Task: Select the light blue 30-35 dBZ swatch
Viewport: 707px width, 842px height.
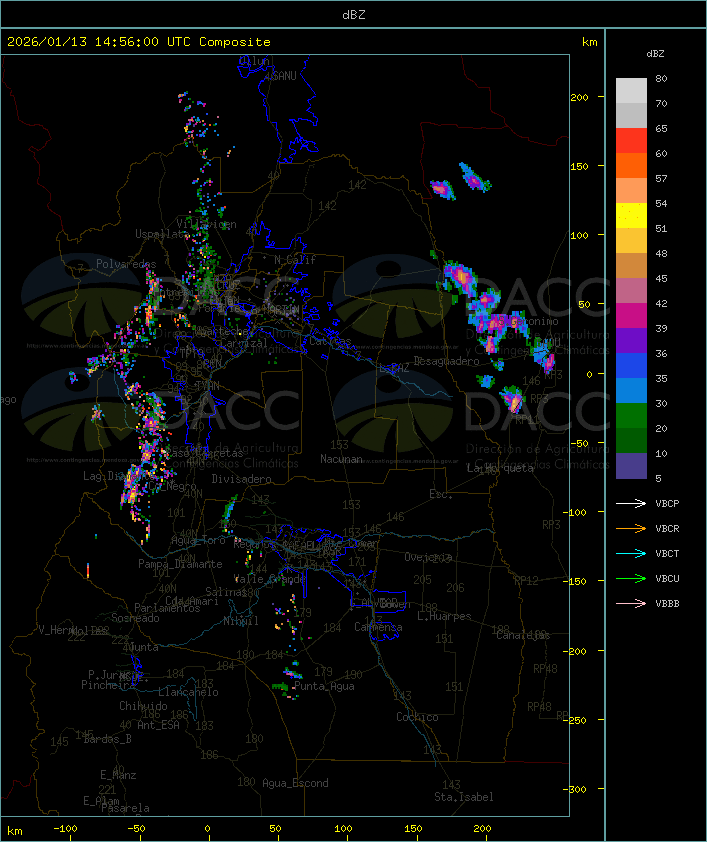Action: click(631, 390)
